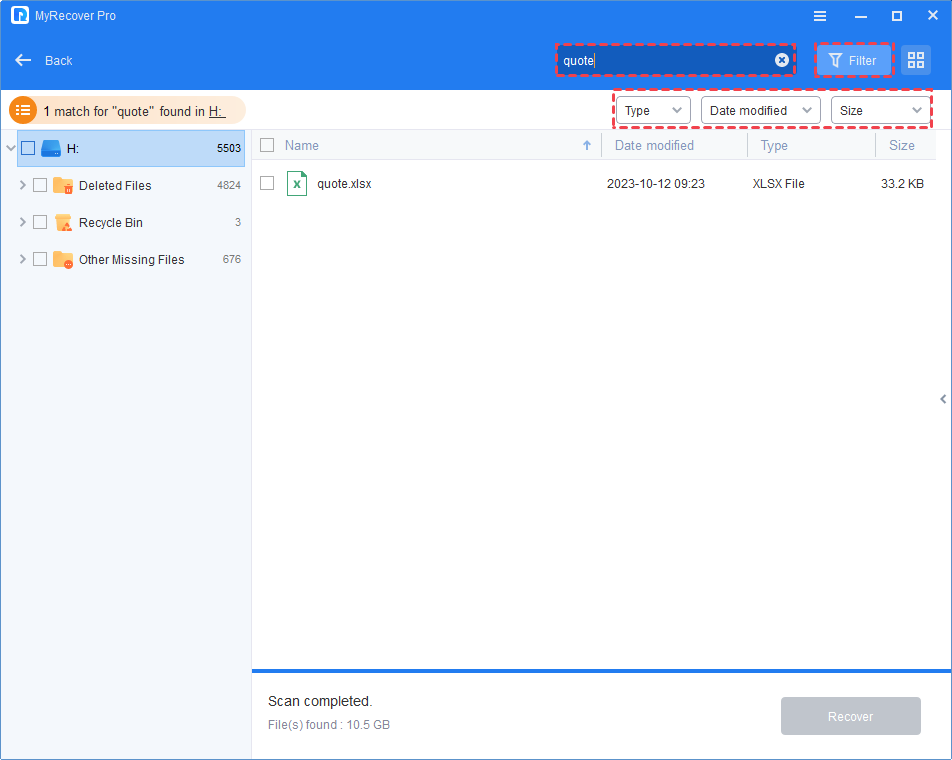Minimize the MyRecover Pro window
The width and height of the screenshot is (952, 760).
pyautogui.click(x=861, y=16)
